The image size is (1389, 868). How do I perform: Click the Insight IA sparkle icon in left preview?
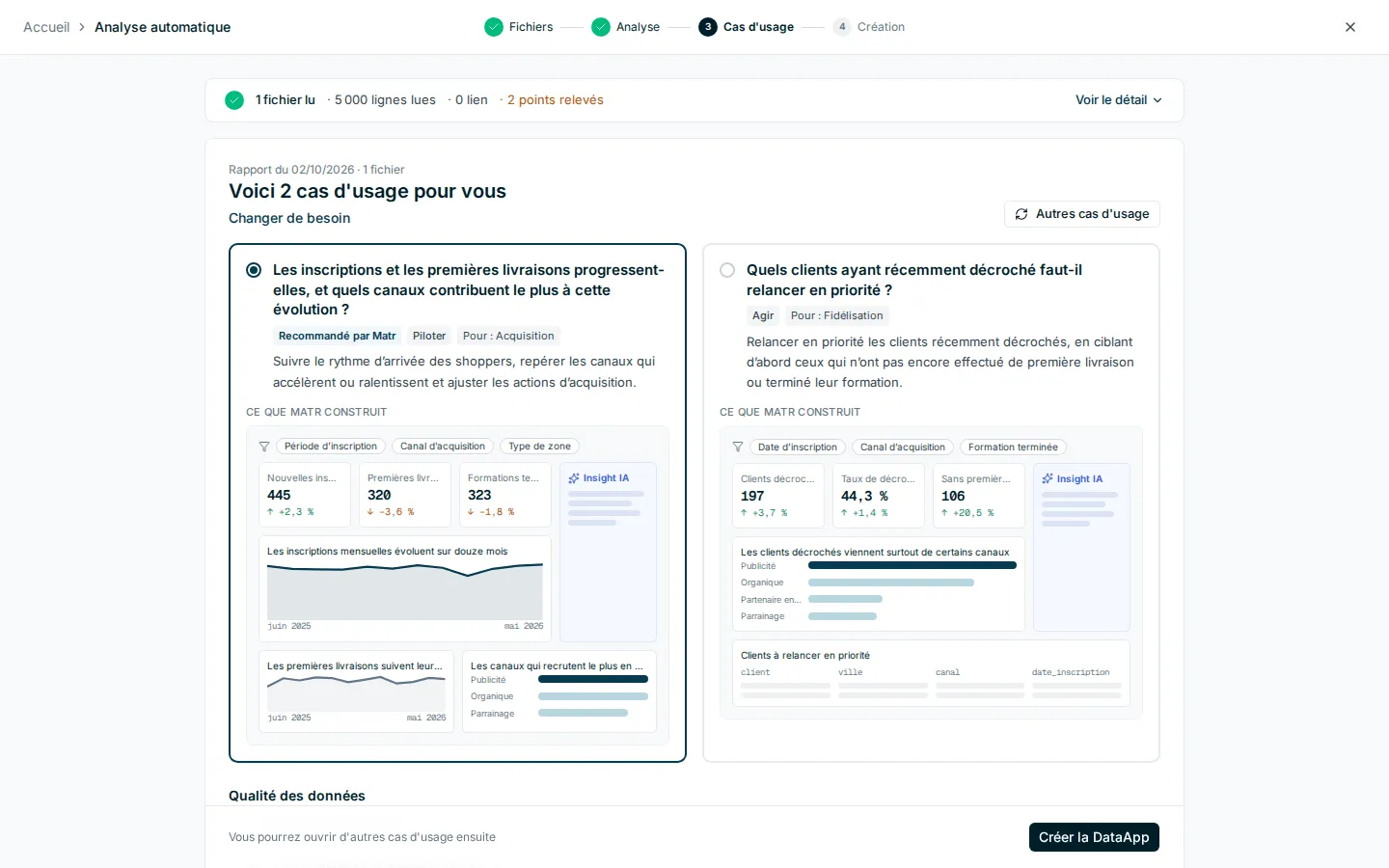point(574,478)
